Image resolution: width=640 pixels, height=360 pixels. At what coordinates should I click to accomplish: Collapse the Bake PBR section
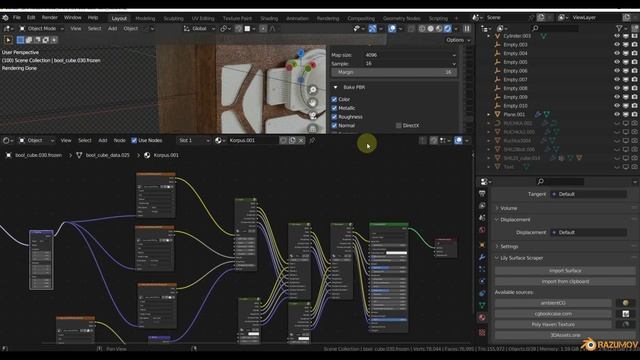pyautogui.click(x=335, y=87)
